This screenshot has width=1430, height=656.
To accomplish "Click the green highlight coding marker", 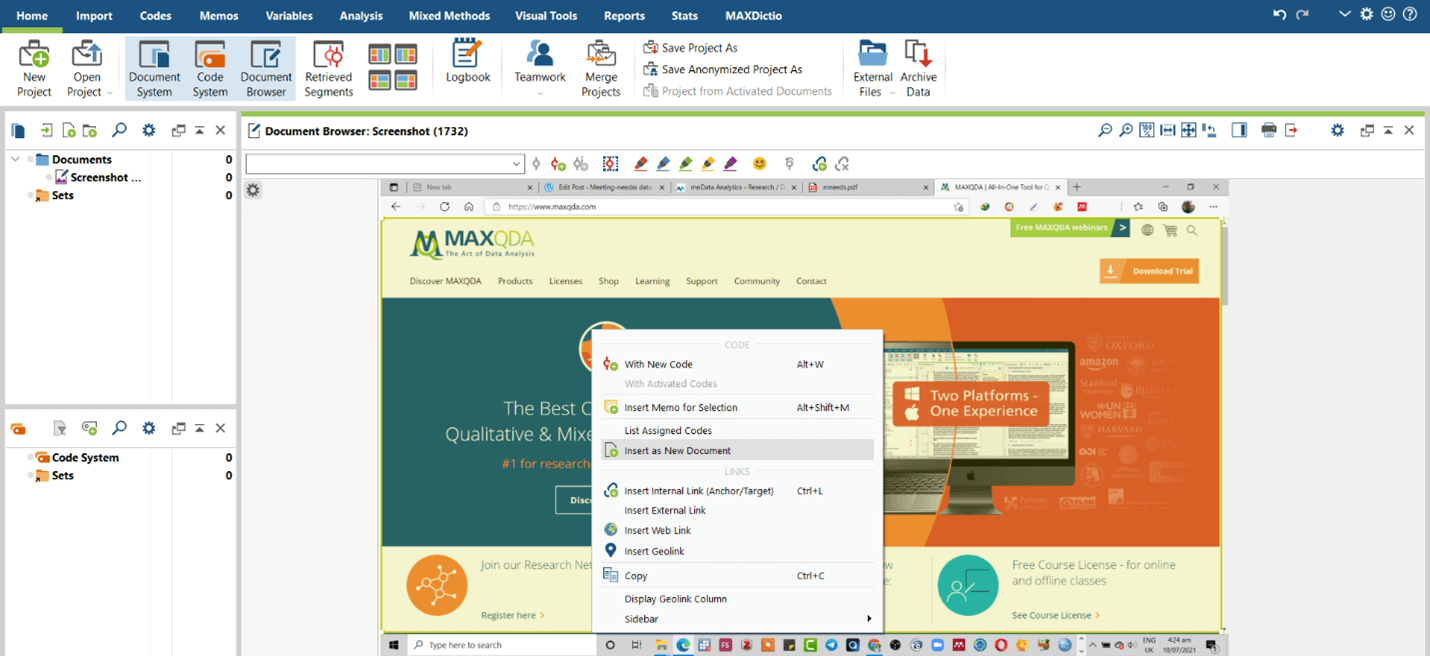I will [685, 164].
